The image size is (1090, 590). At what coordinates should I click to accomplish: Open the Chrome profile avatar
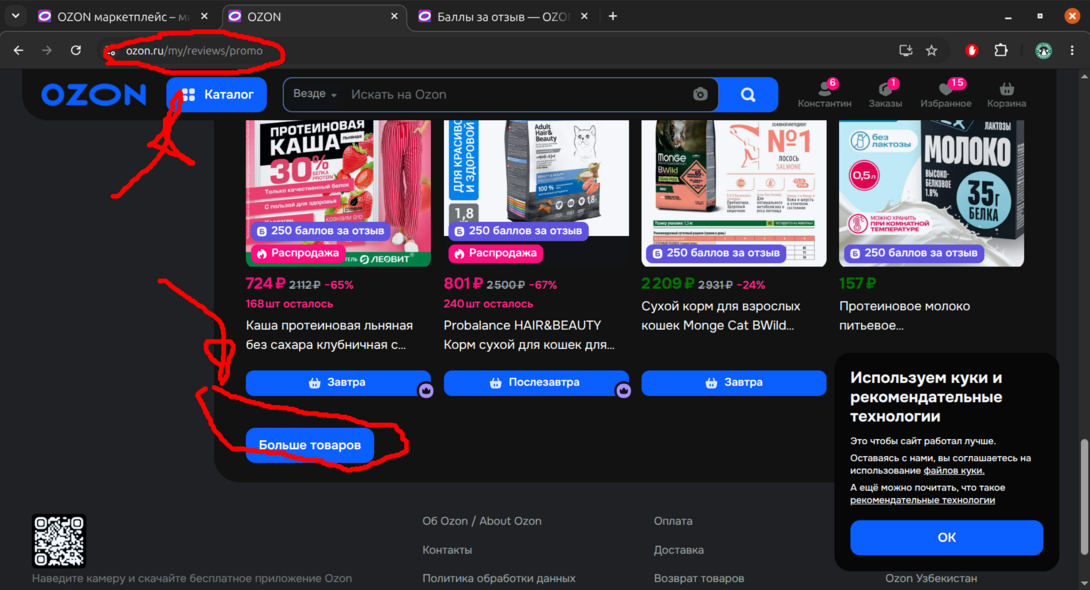[x=1043, y=50]
